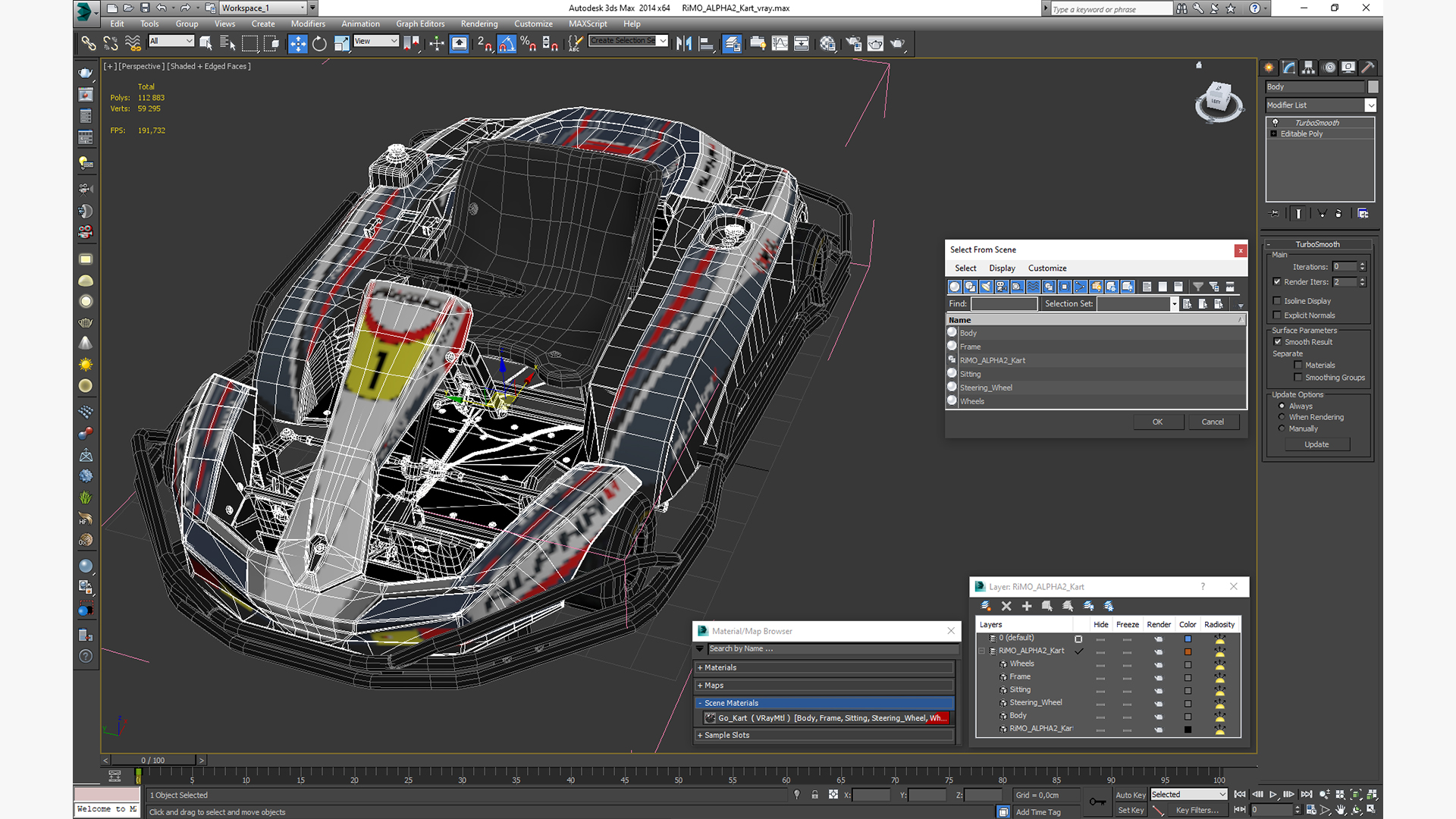Click the funnel filter icon in Select From Scene
Screen dimensions: 1456x819
[x=1197, y=287]
